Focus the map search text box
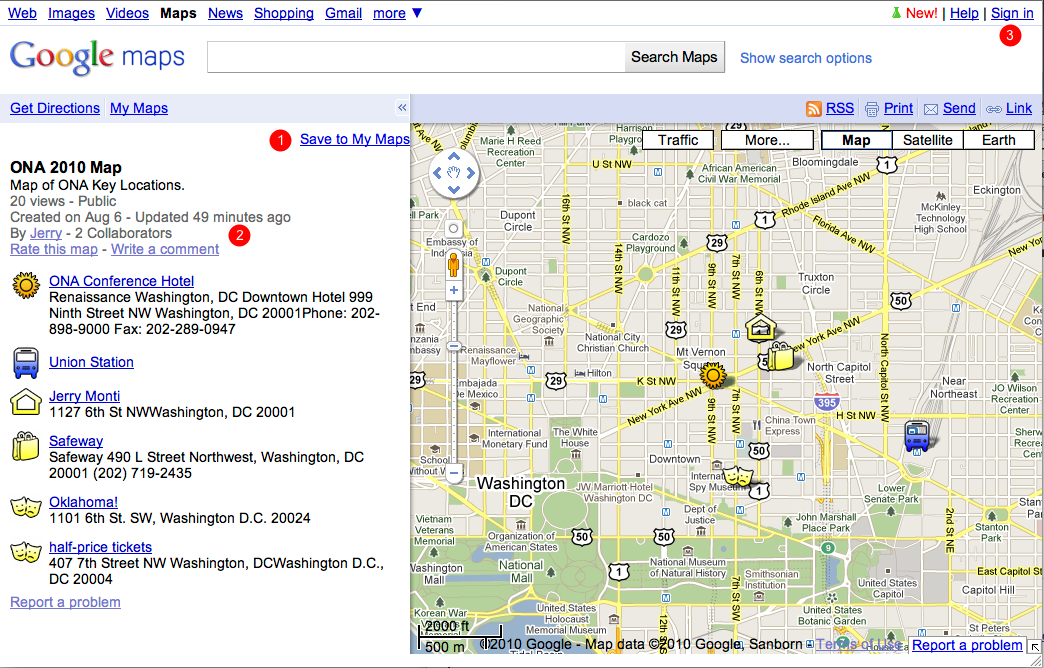1044x668 pixels. (x=416, y=57)
